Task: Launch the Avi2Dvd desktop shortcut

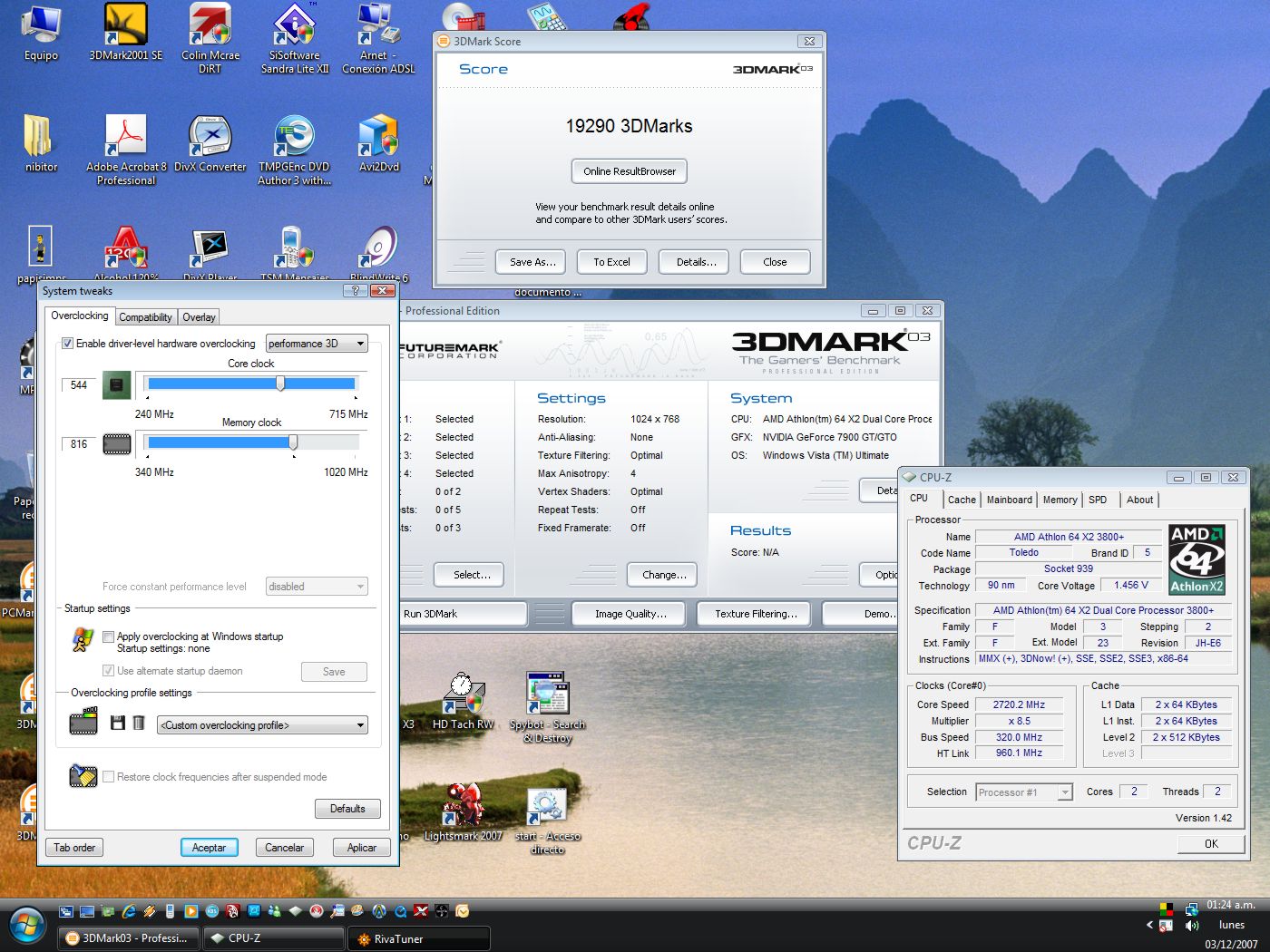Action: pos(378,143)
